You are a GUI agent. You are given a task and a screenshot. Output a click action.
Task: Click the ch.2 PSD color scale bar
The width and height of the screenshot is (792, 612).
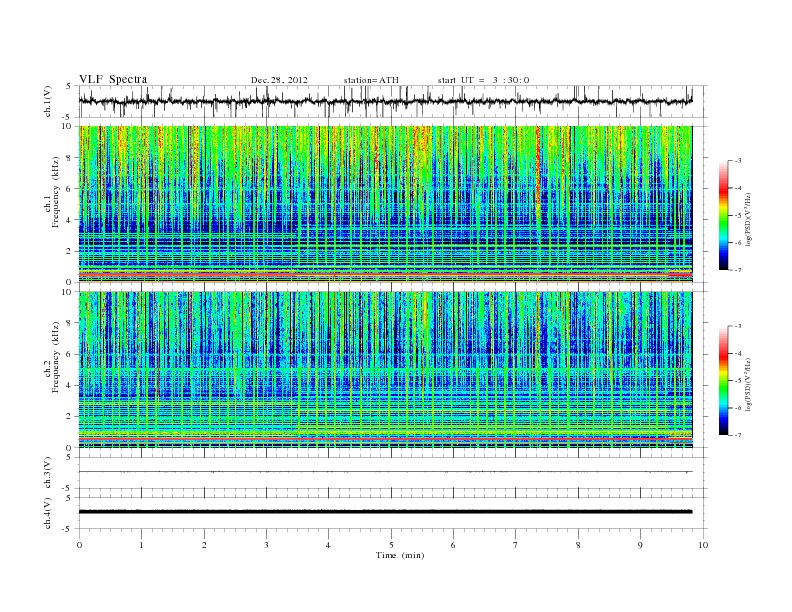[x=723, y=381]
